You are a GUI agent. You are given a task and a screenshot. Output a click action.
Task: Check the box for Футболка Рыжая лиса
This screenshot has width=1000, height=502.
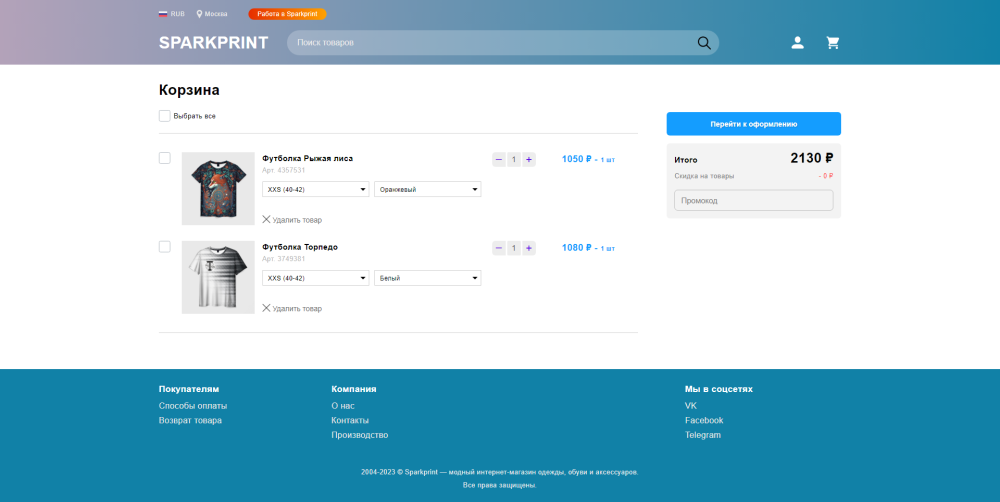pyautogui.click(x=165, y=158)
